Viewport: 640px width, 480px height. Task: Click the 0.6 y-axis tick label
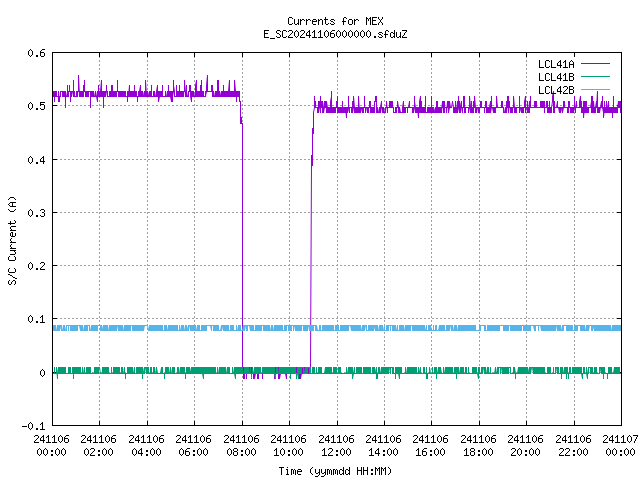pos(36,53)
